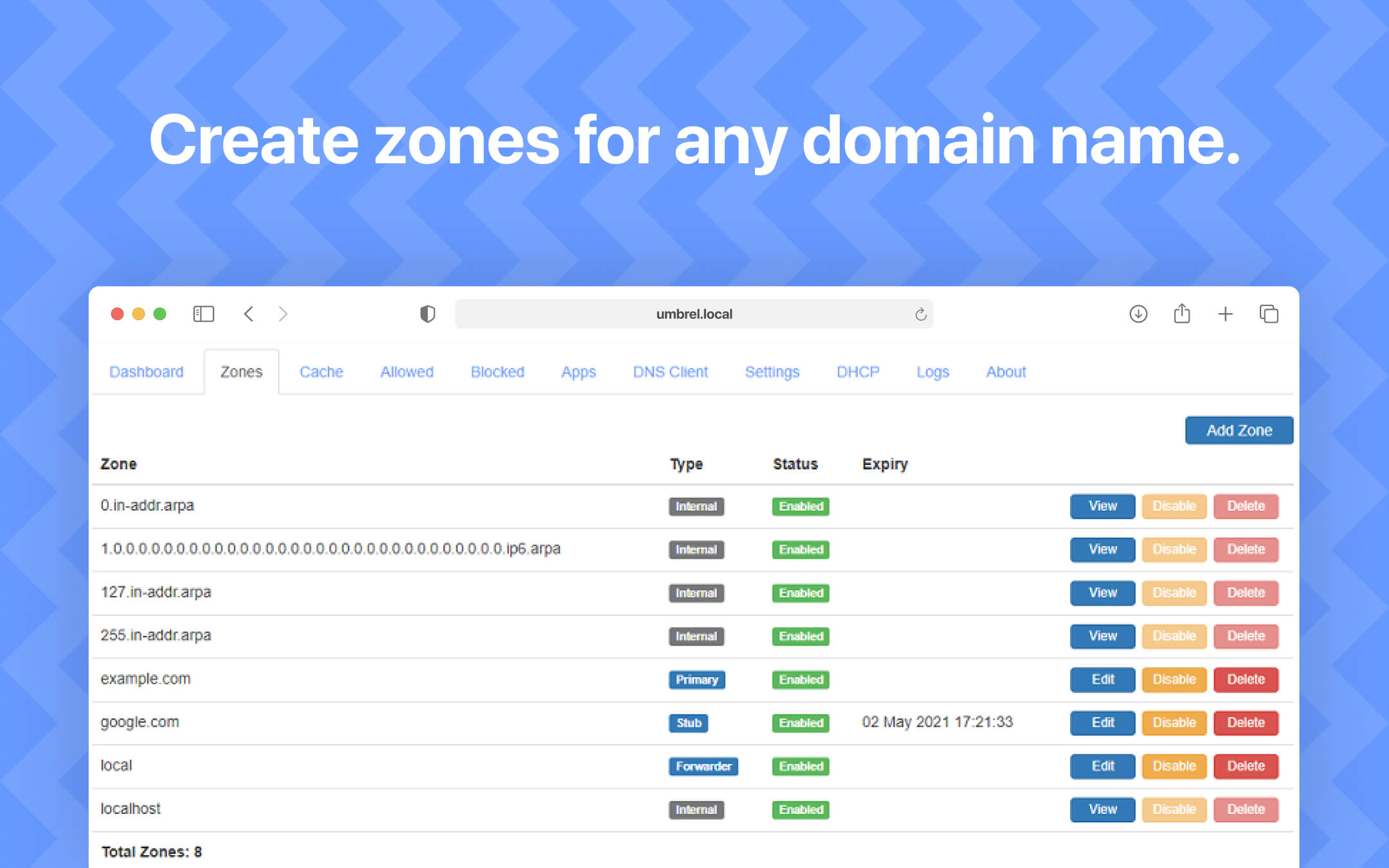Switch to the Dashboard tab
1389x868 pixels.
[146, 372]
